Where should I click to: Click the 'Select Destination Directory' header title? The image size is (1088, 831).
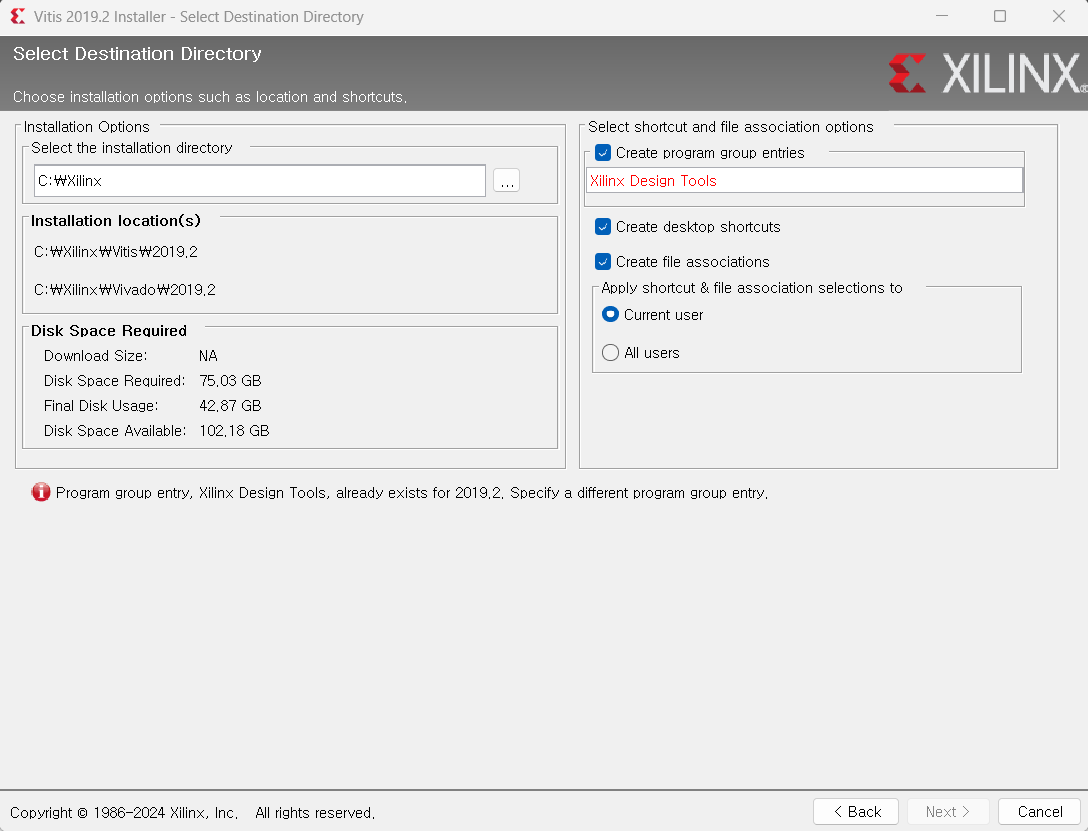tap(137, 53)
